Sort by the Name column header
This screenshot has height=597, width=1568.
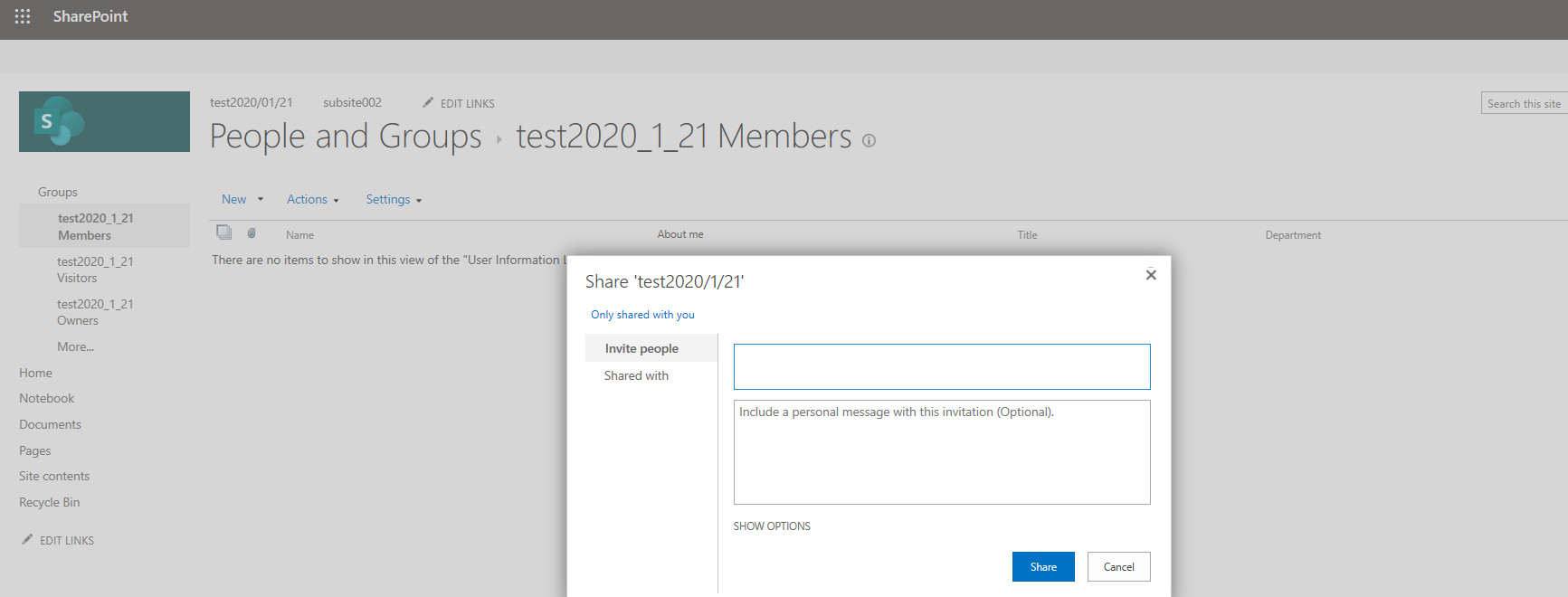pos(299,235)
